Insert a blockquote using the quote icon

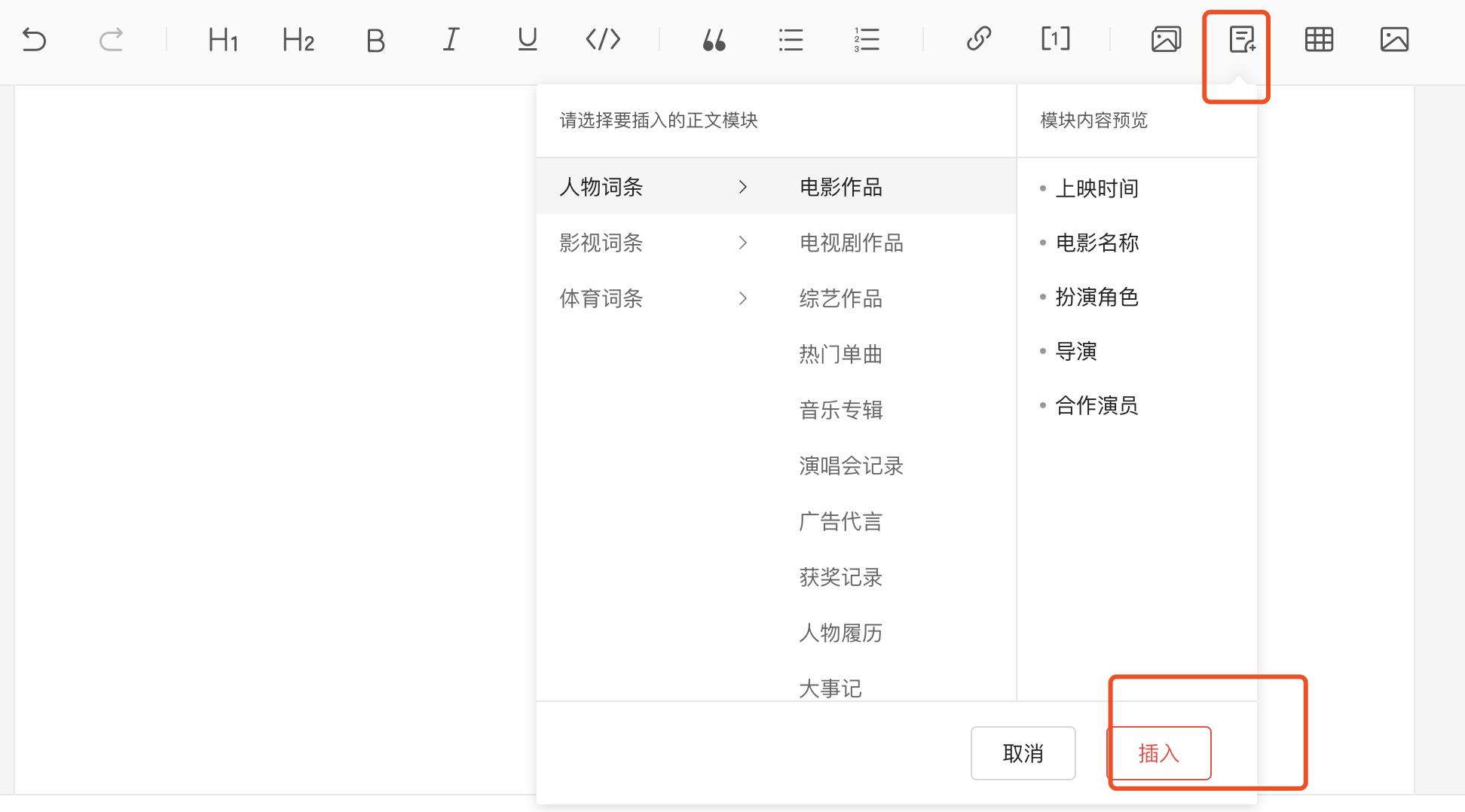(714, 40)
